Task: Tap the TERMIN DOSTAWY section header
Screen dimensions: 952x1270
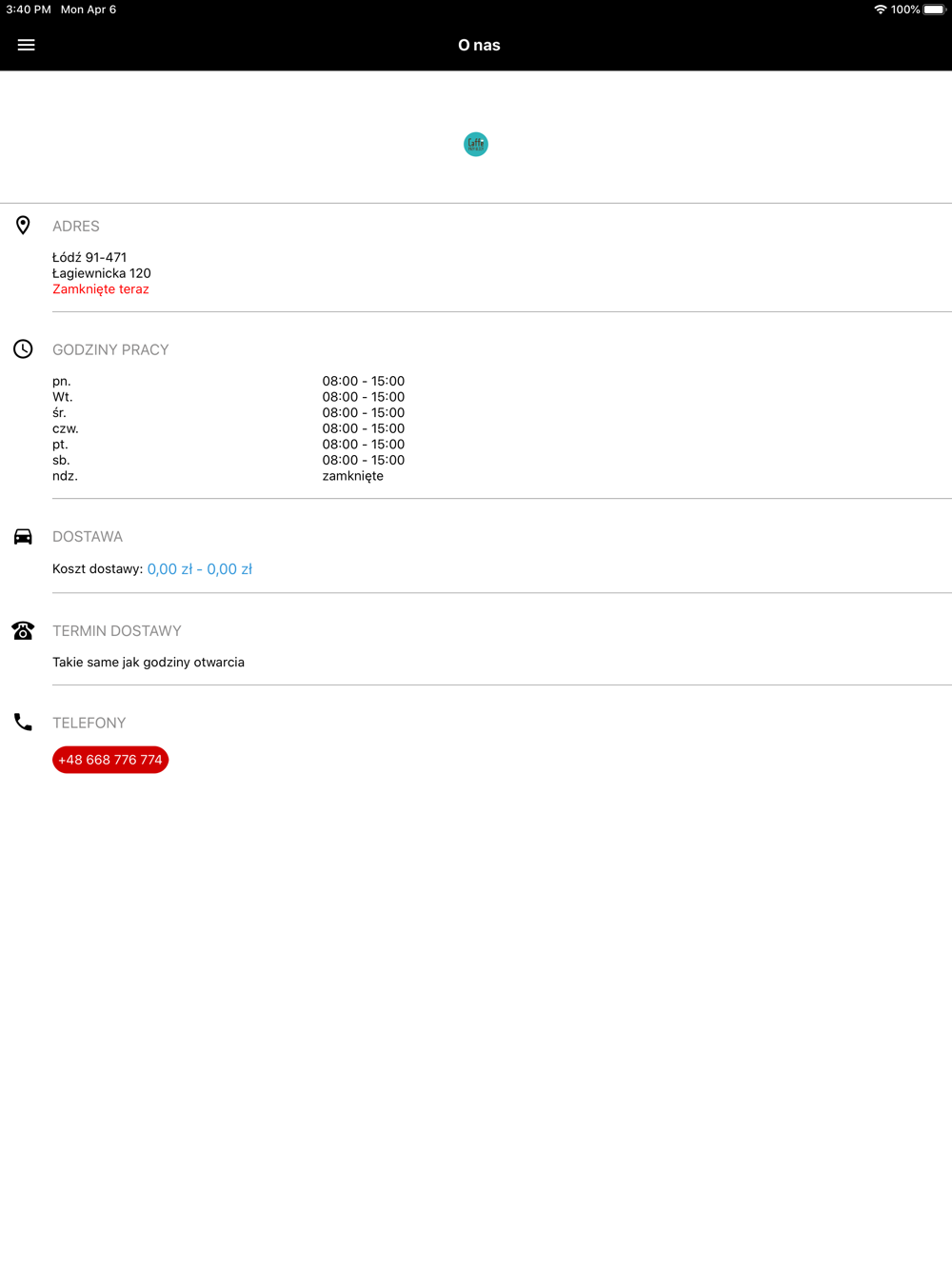Action: point(117,631)
